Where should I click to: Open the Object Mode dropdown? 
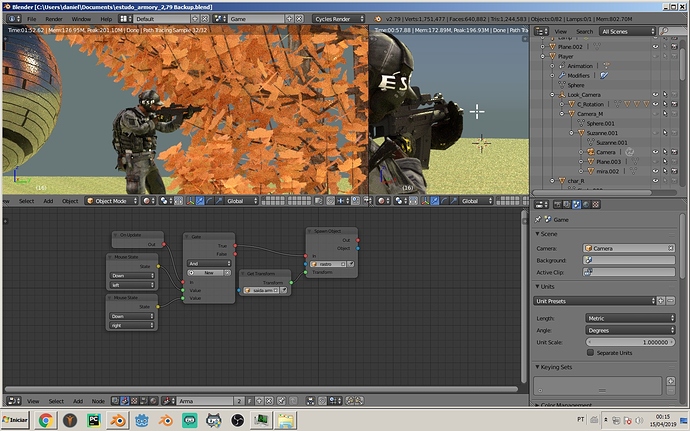tap(112, 201)
